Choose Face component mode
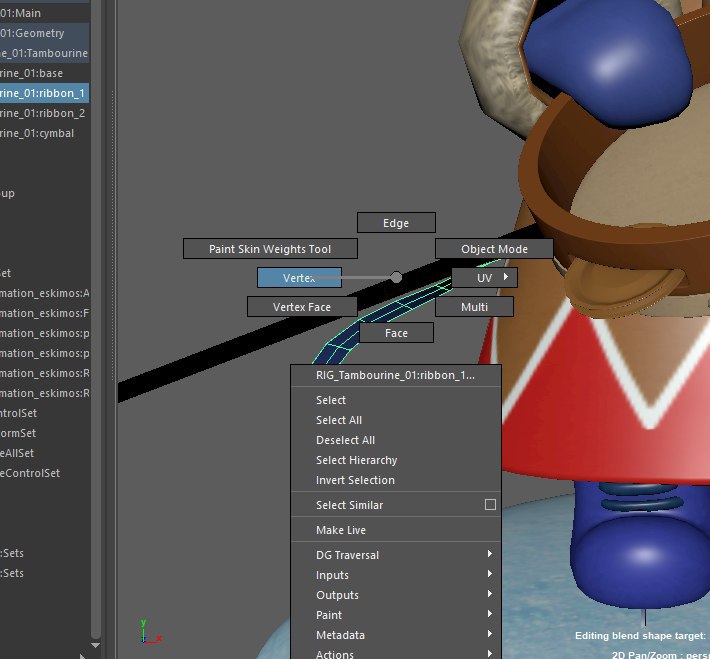 [396, 333]
